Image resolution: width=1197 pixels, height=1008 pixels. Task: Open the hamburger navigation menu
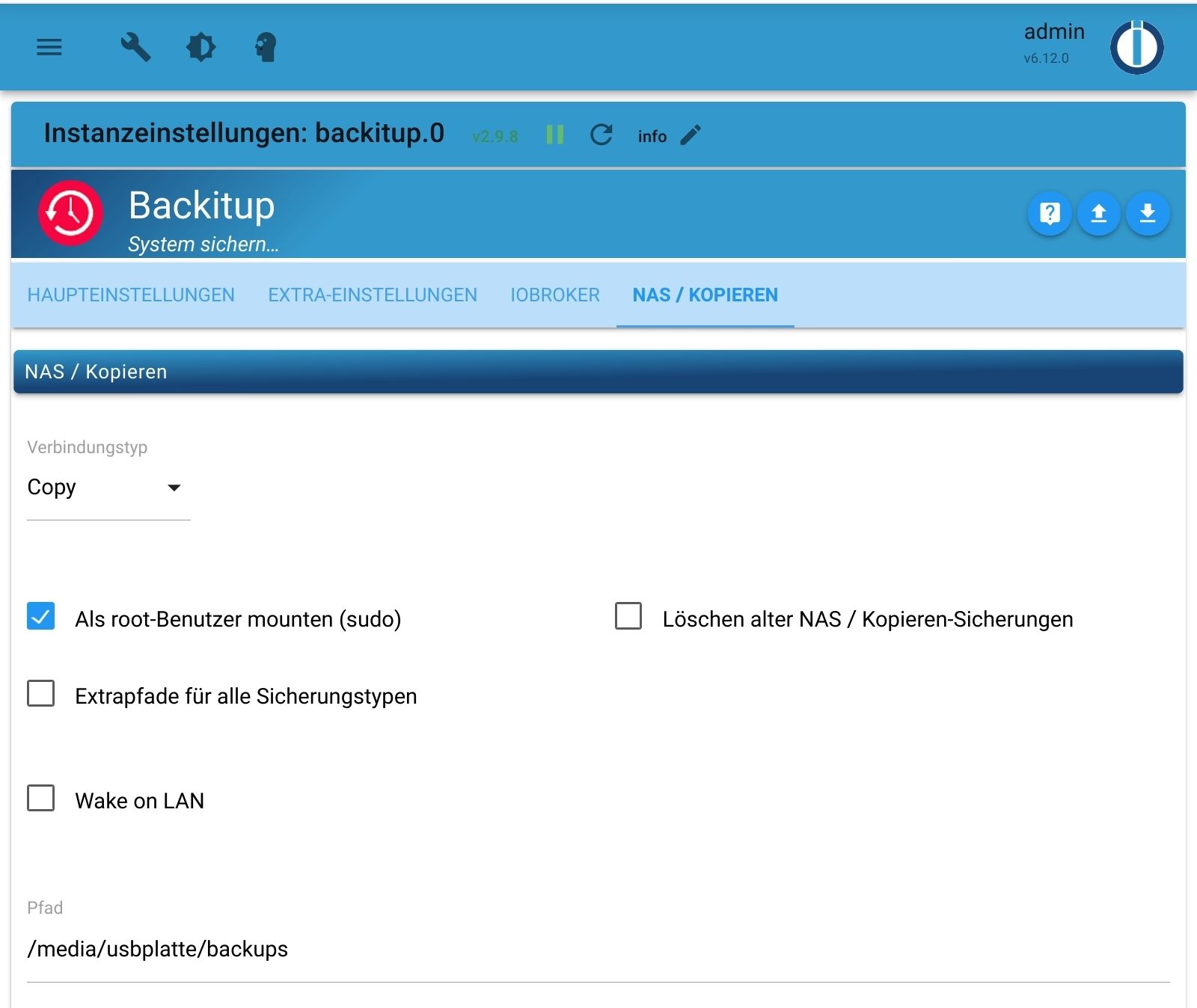pyautogui.click(x=49, y=48)
